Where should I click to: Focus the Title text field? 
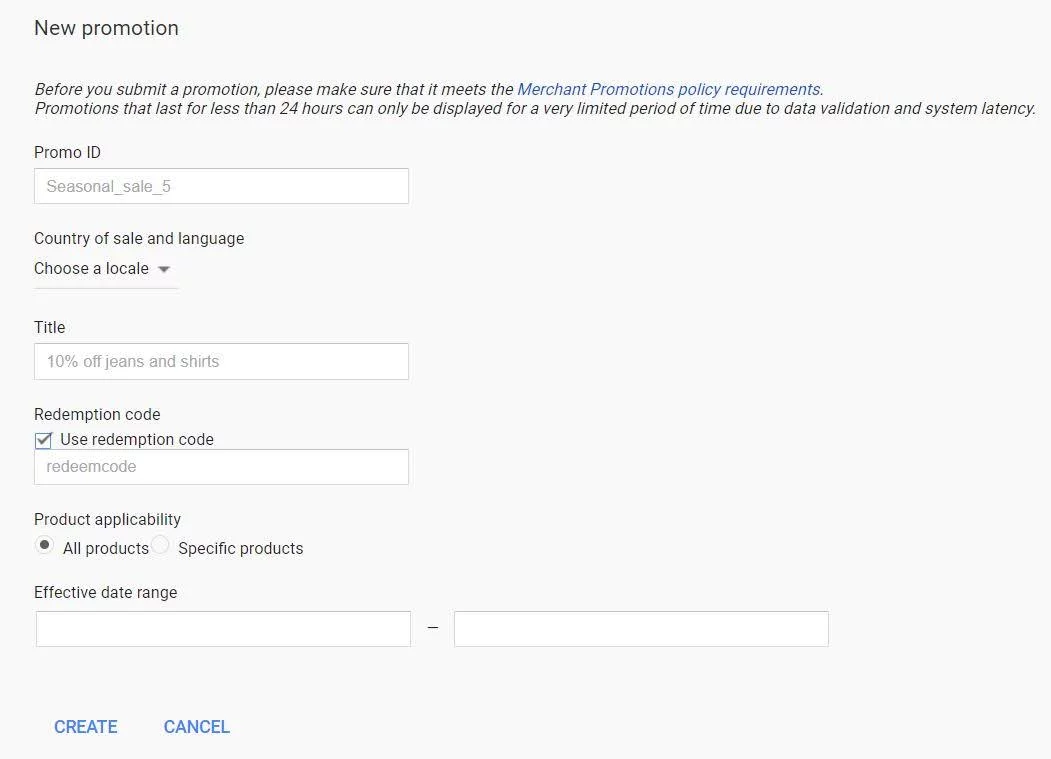click(x=221, y=361)
